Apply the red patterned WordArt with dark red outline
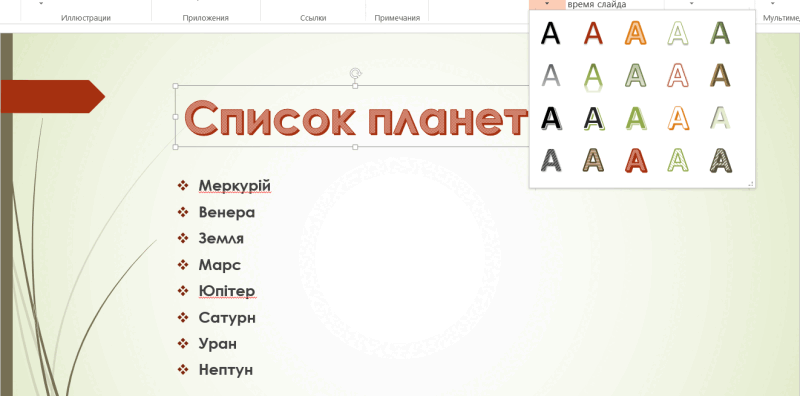800x396 pixels. click(636, 160)
